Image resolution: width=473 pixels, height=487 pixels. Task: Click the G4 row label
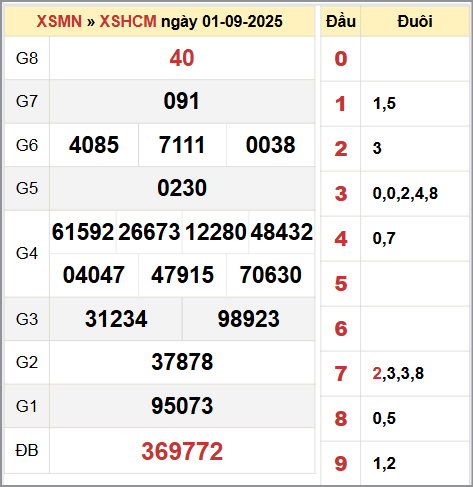tap(27, 254)
